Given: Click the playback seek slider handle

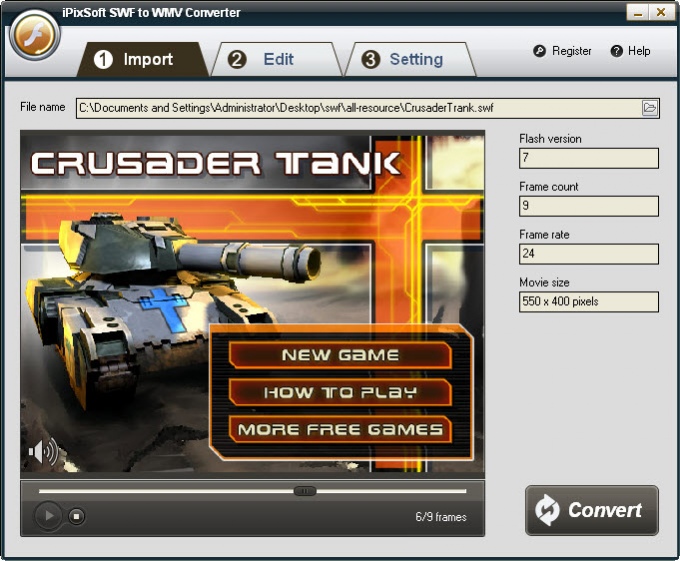Looking at the screenshot, I should coord(305,491).
